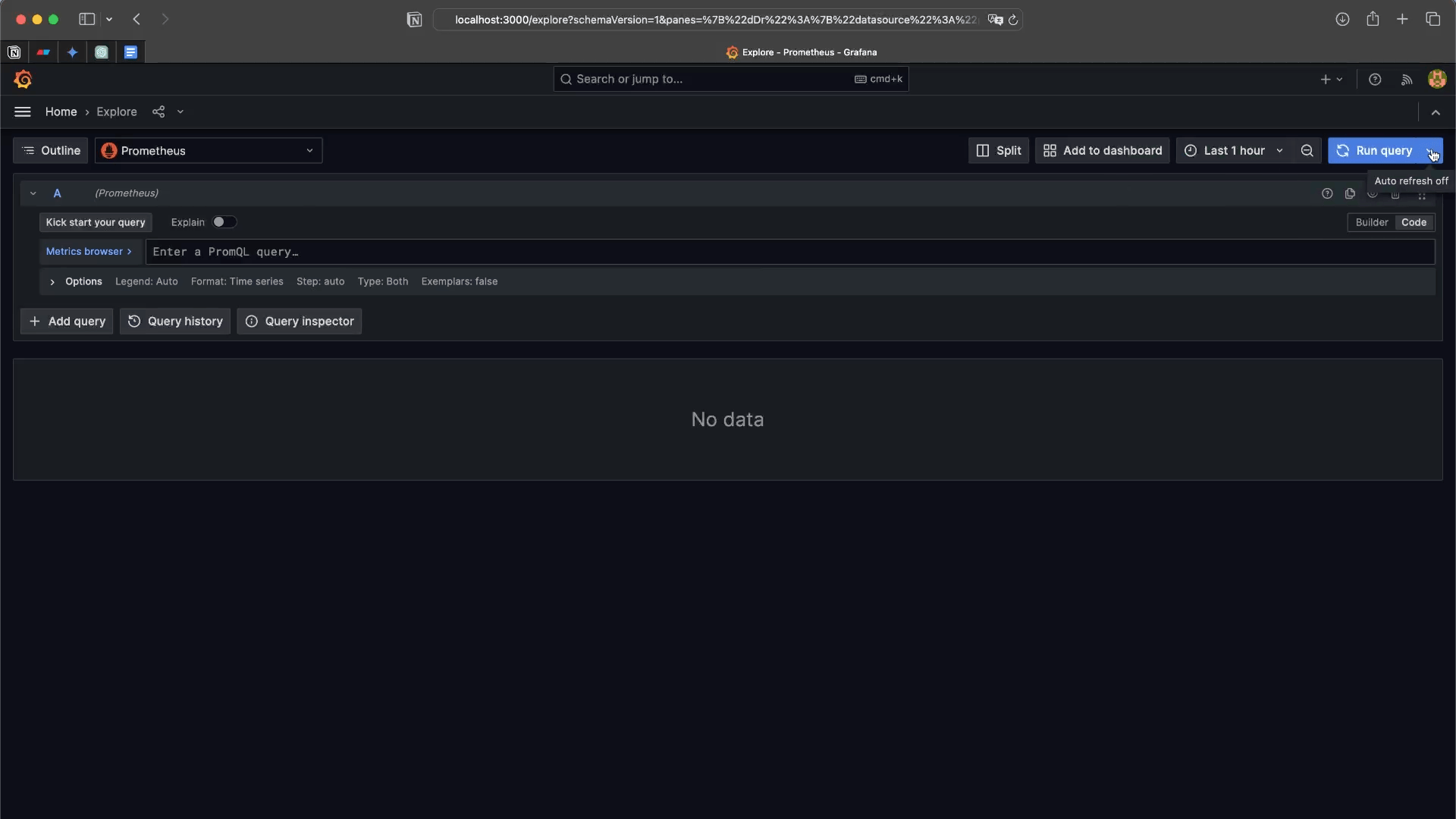Click the Metrics browser link

88,251
